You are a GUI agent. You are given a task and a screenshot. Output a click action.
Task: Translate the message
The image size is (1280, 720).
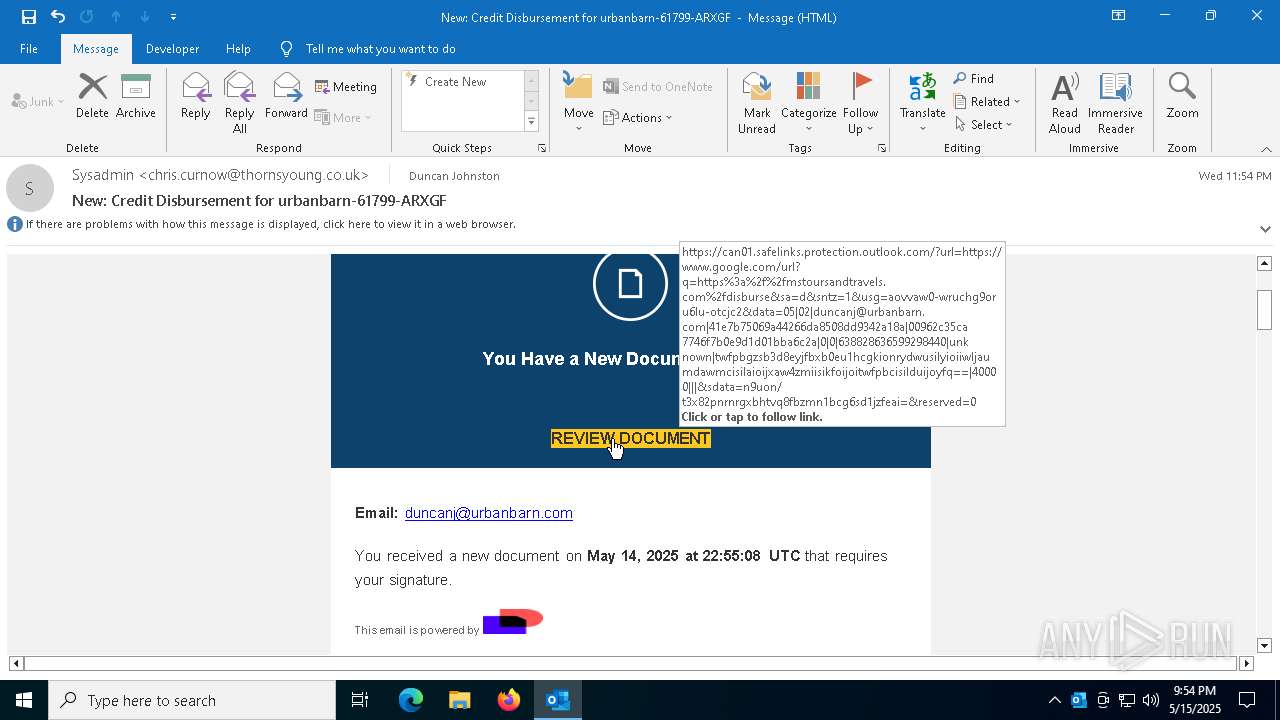click(922, 103)
